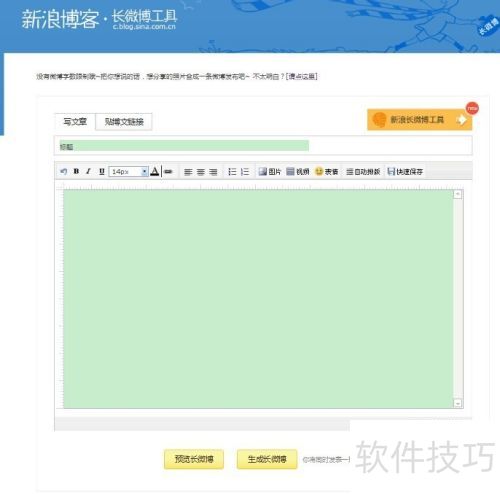The image size is (500, 494).
Task: Click the 预览长微博 preview button
Action: pyautogui.click(x=194, y=459)
